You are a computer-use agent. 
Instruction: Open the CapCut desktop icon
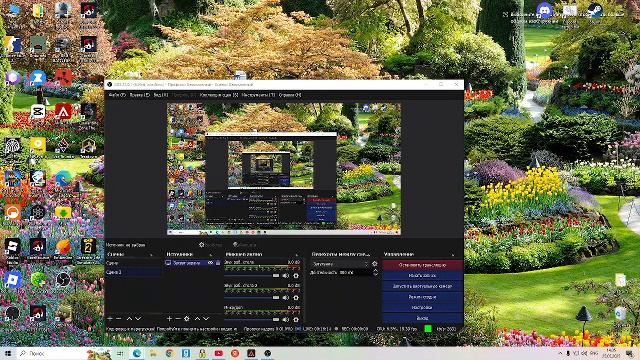(38, 111)
